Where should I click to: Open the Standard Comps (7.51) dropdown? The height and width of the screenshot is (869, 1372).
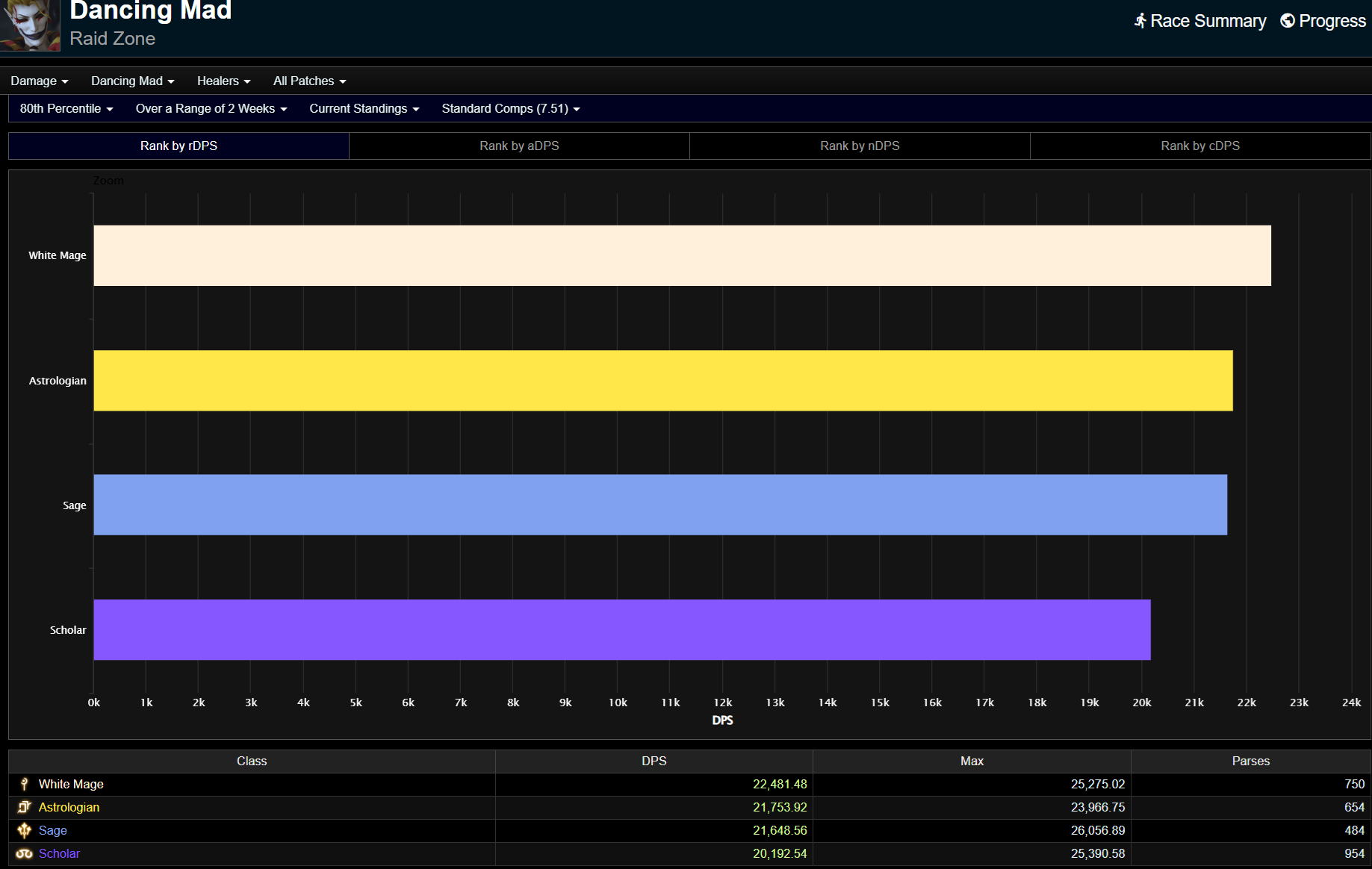pos(511,108)
